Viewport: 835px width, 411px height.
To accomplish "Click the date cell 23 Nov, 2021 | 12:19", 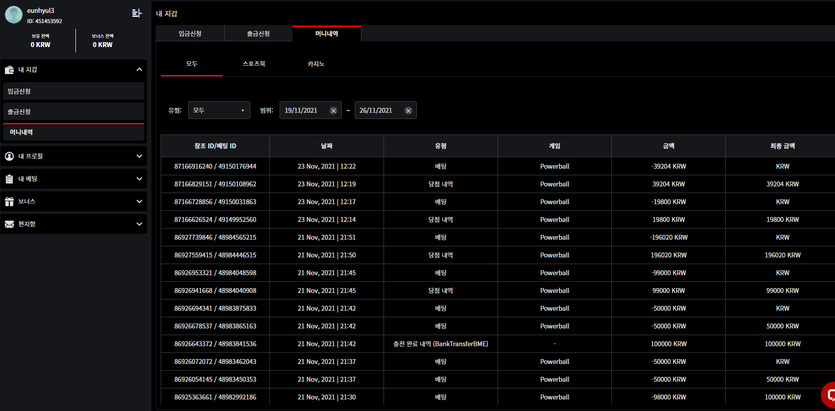I will [x=326, y=184].
